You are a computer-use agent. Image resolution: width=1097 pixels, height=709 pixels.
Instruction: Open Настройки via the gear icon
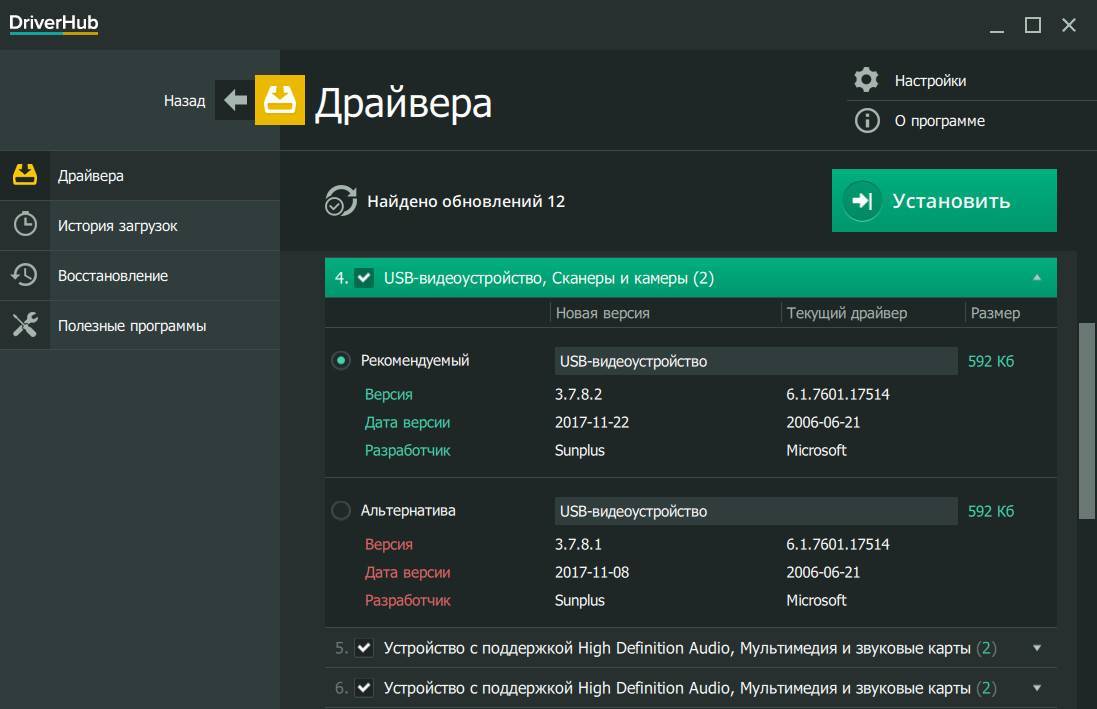coord(866,80)
